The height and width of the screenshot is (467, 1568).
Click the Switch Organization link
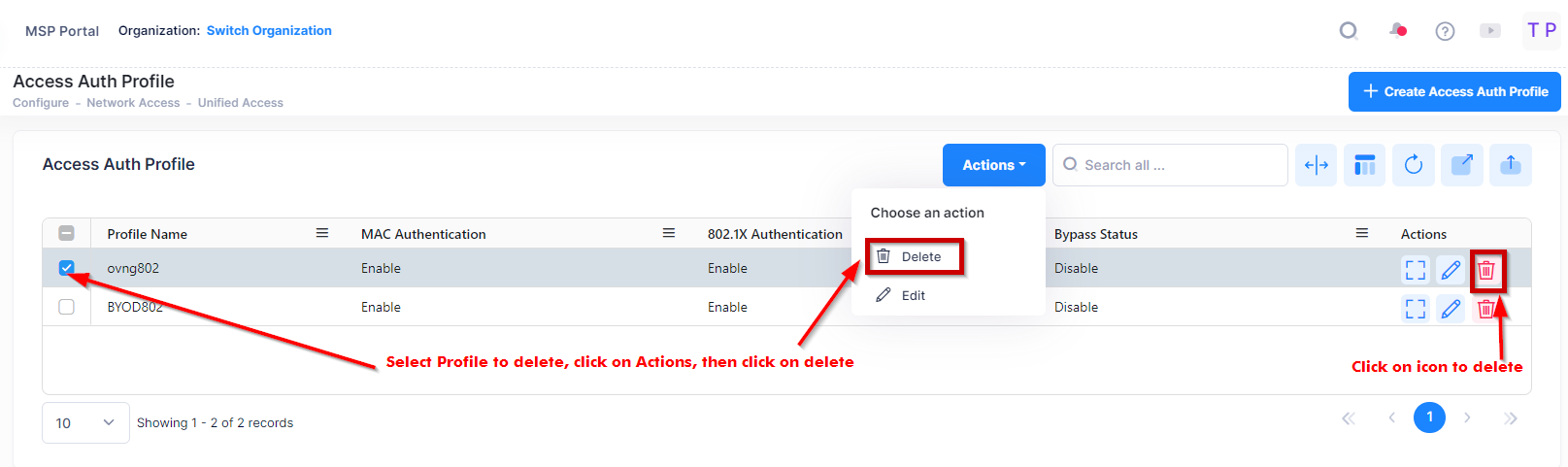(x=269, y=31)
